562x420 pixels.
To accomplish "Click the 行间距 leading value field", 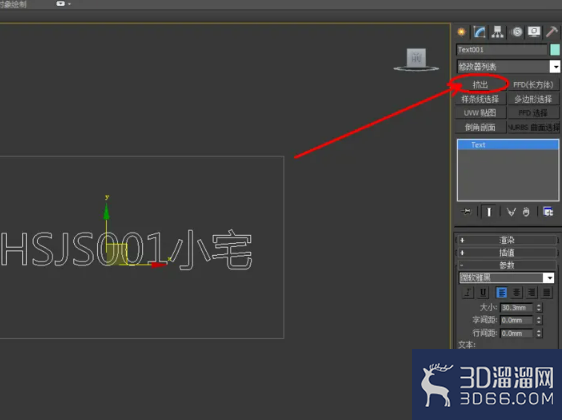I will point(516,333).
